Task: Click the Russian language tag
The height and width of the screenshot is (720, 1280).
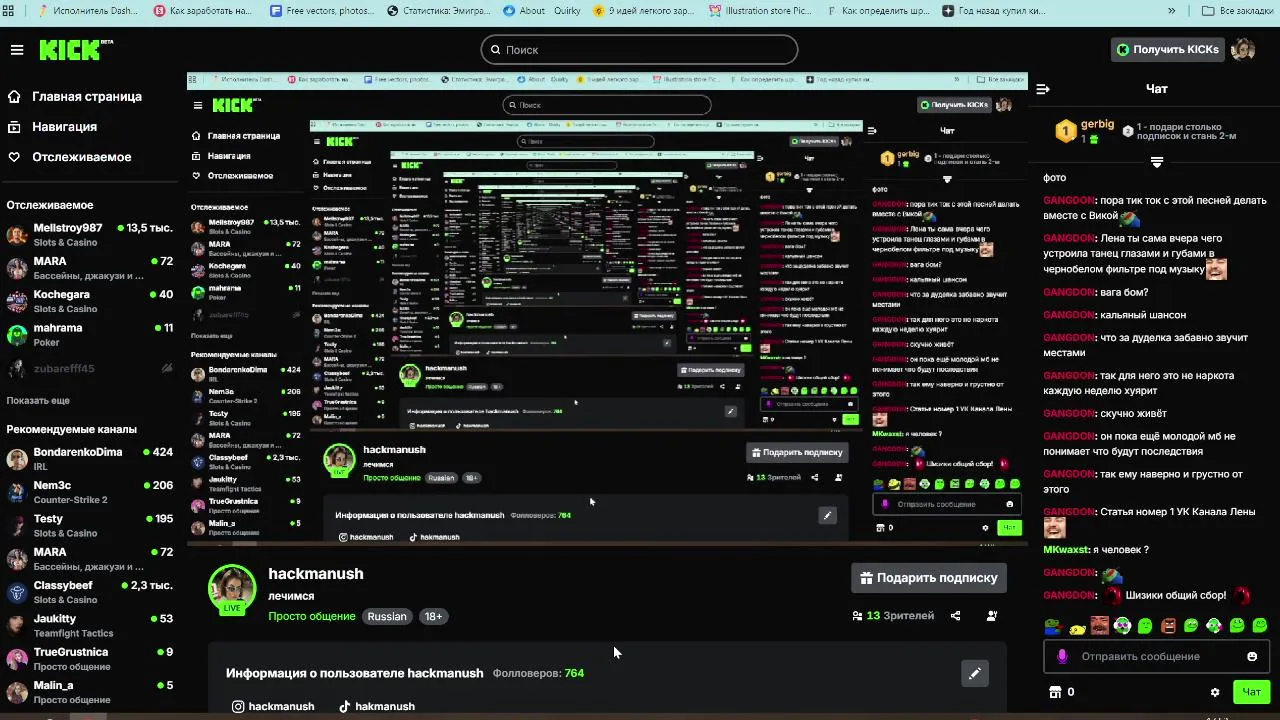Action: [x=387, y=616]
